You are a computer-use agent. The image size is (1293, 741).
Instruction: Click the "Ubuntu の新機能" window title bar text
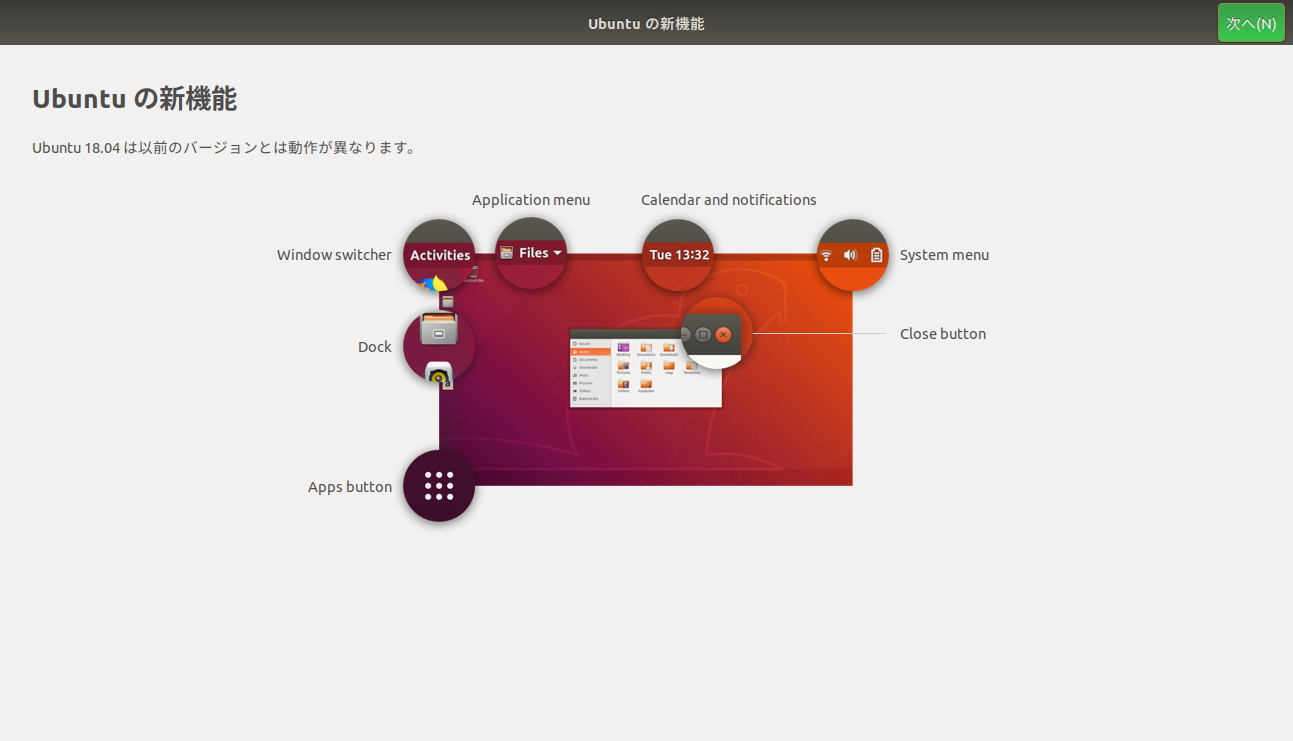(x=646, y=23)
